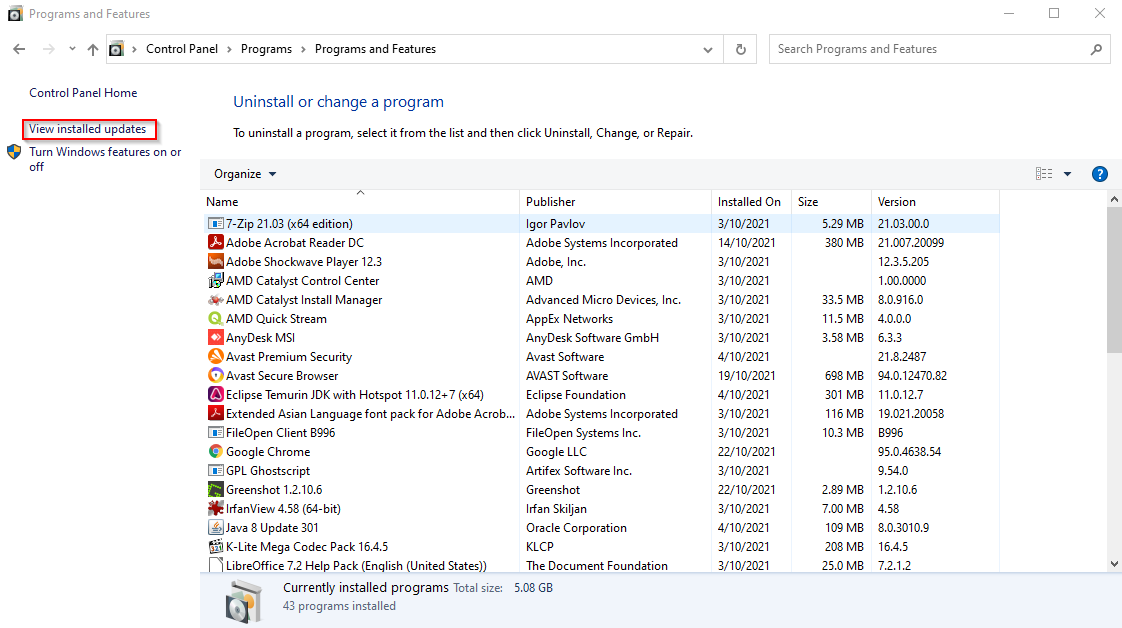Click the Eclipse Temurin JDK icon
The width and height of the screenshot is (1122, 628).
point(215,394)
